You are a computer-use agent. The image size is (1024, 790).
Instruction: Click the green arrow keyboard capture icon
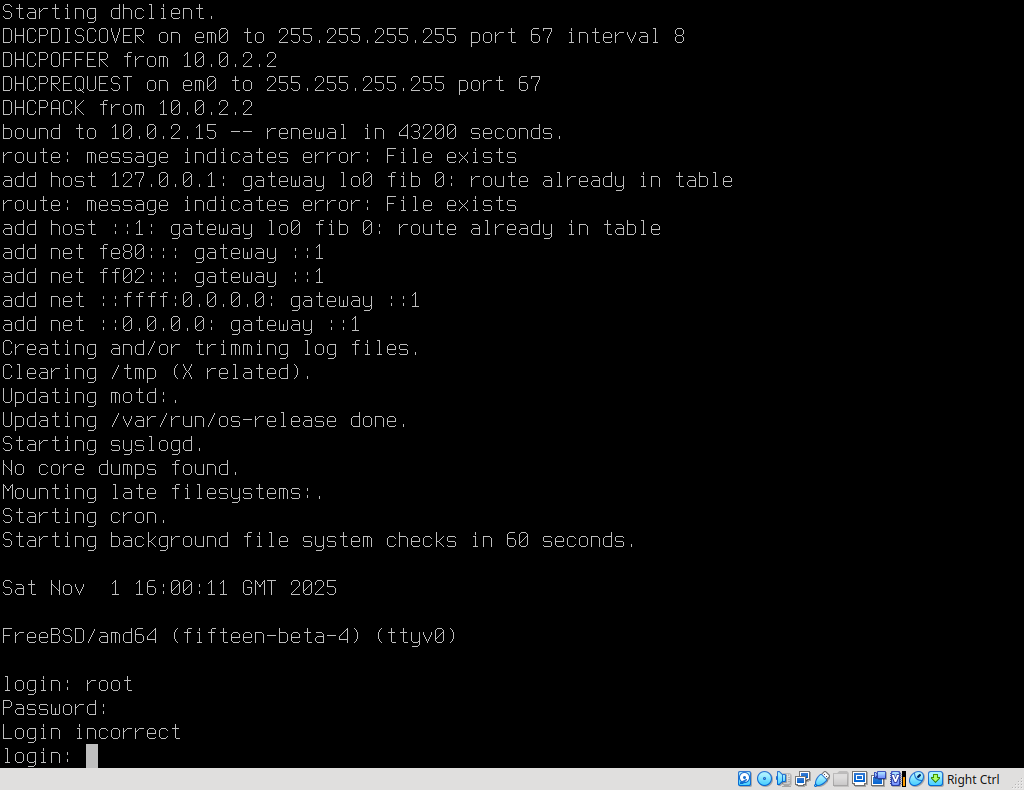coord(935,779)
